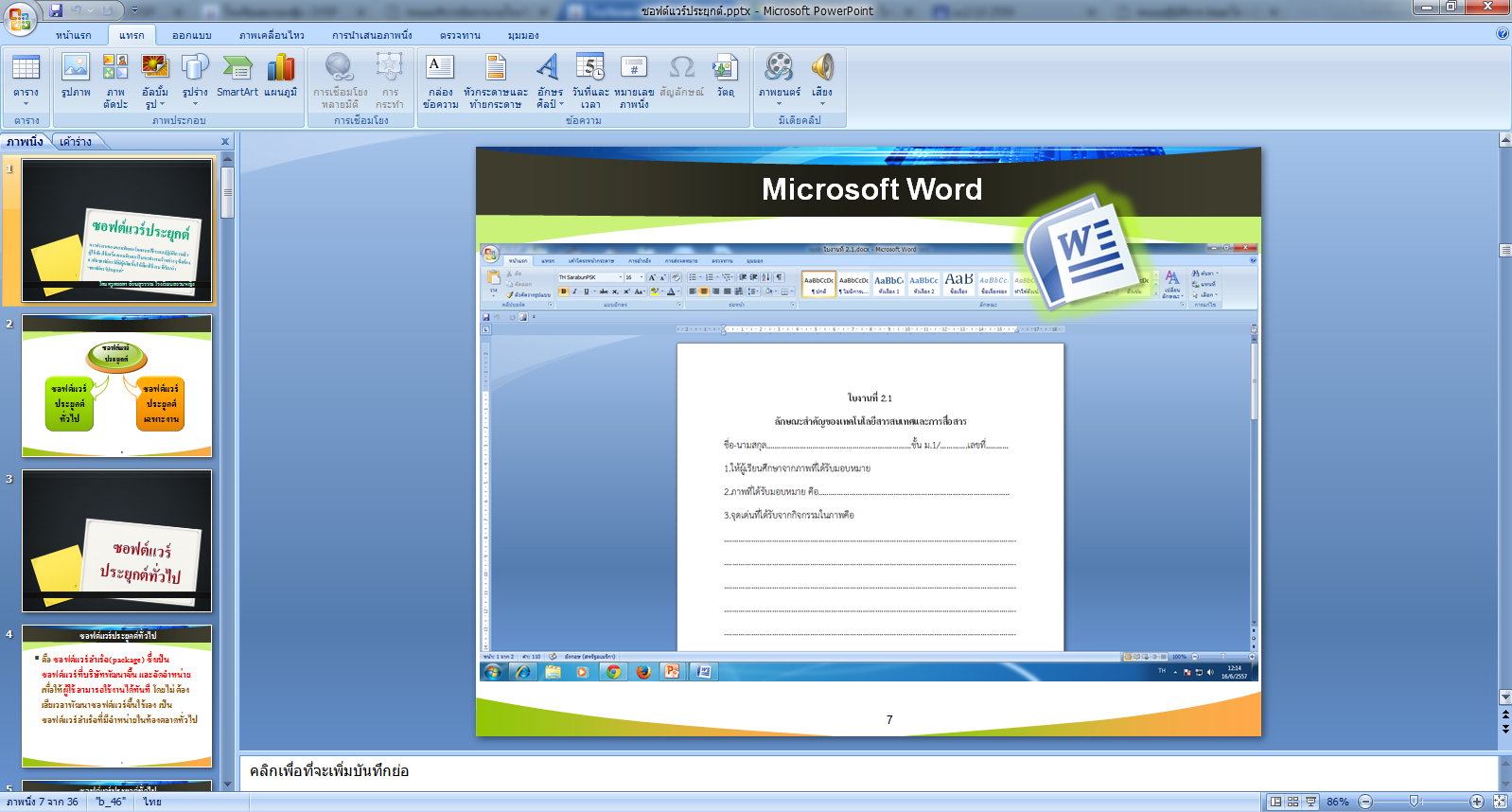Switch to the ตรวจทาน Review tab
The height and width of the screenshot is (812, 1512).
[460, 35]
